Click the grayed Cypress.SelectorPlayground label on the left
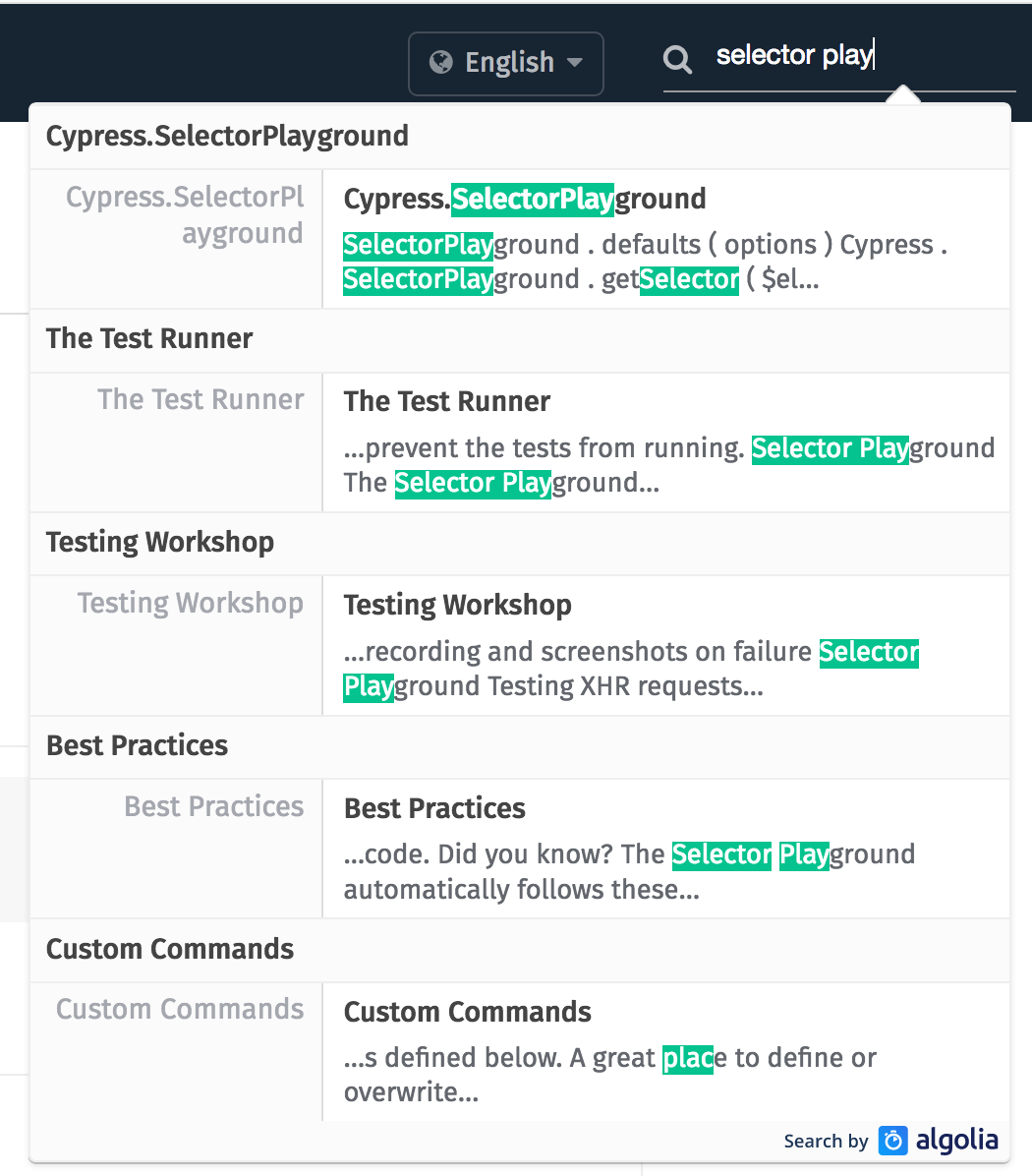The image size is (1032, 1176). click(185, 218)
